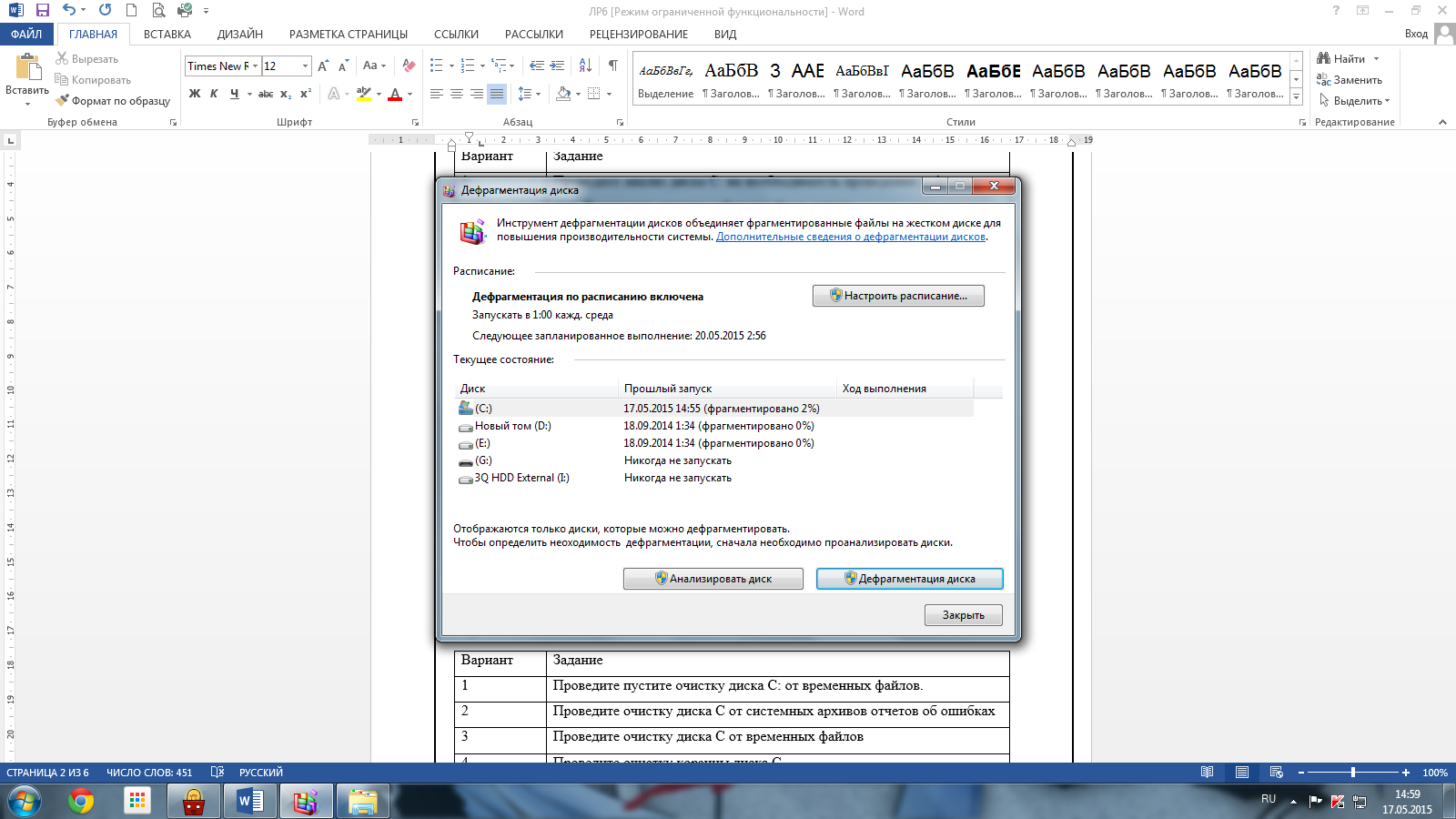Screen dimensions: 1456x819
Task: Open line spacing options
Action: [x=525, y=94]
